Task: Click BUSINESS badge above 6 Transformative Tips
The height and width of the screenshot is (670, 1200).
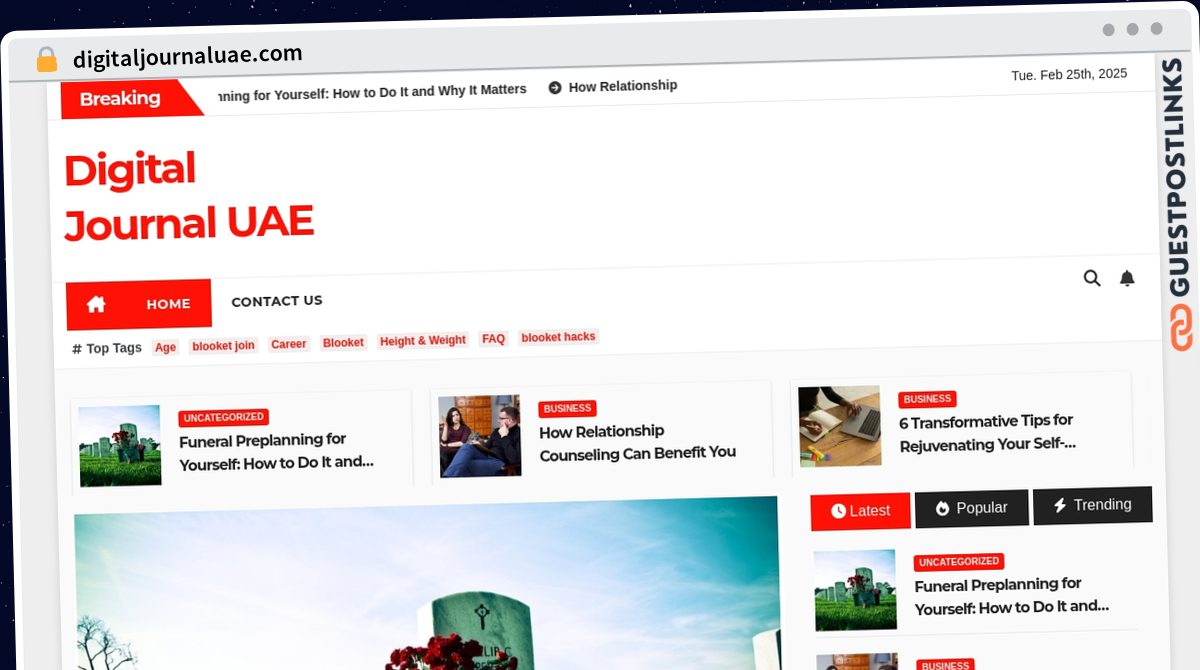Action: [x=927, y=399]
